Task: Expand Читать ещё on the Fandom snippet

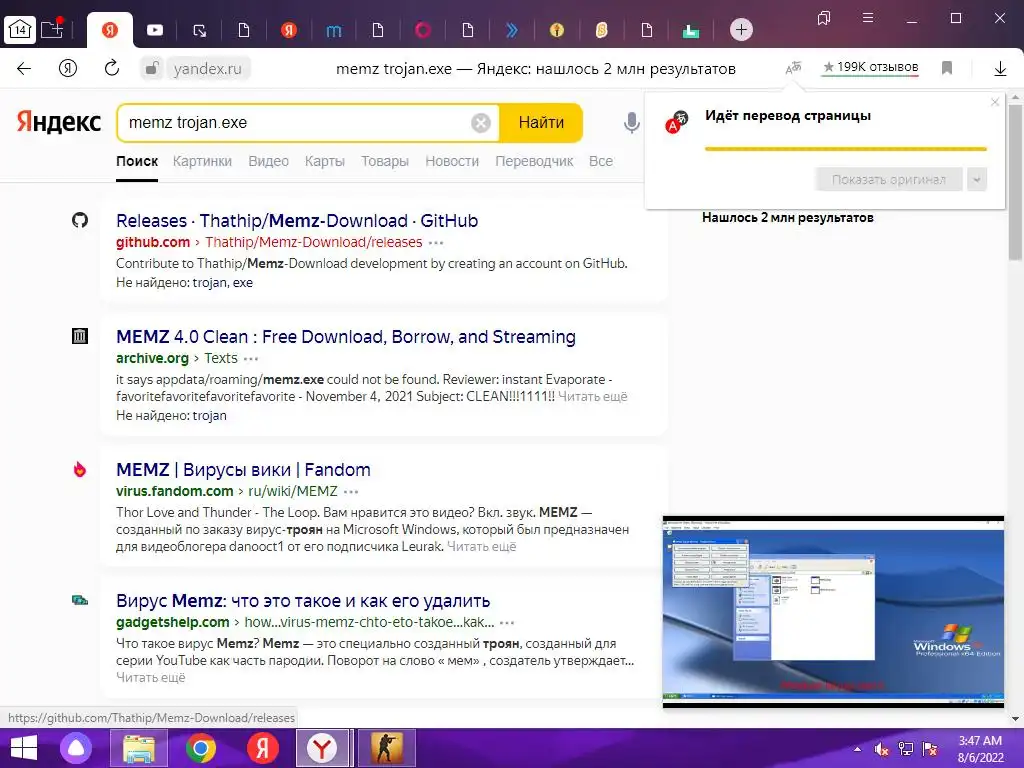Action: [481, 547]
